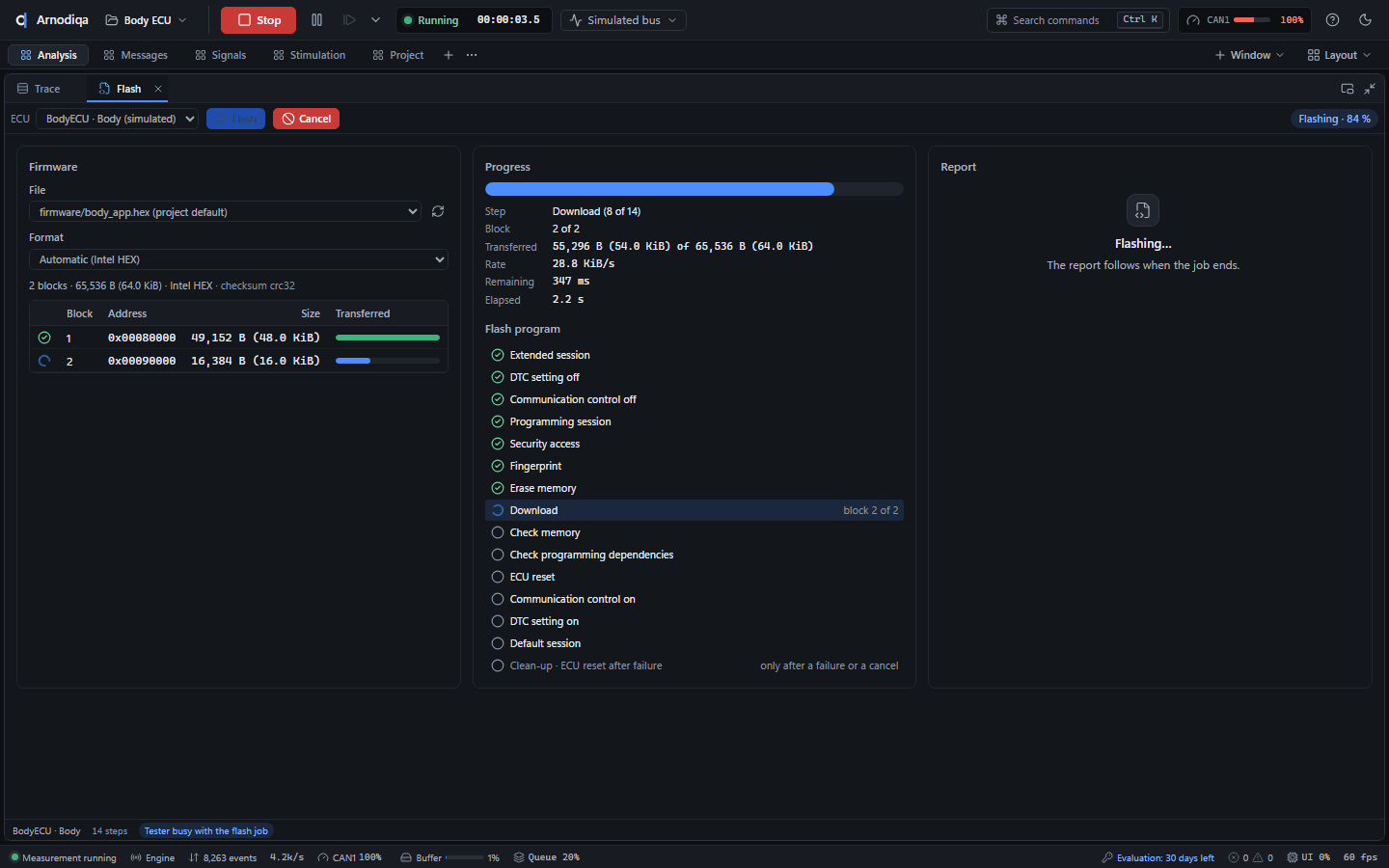Pause the running measurement

click(x=316, y=20)
